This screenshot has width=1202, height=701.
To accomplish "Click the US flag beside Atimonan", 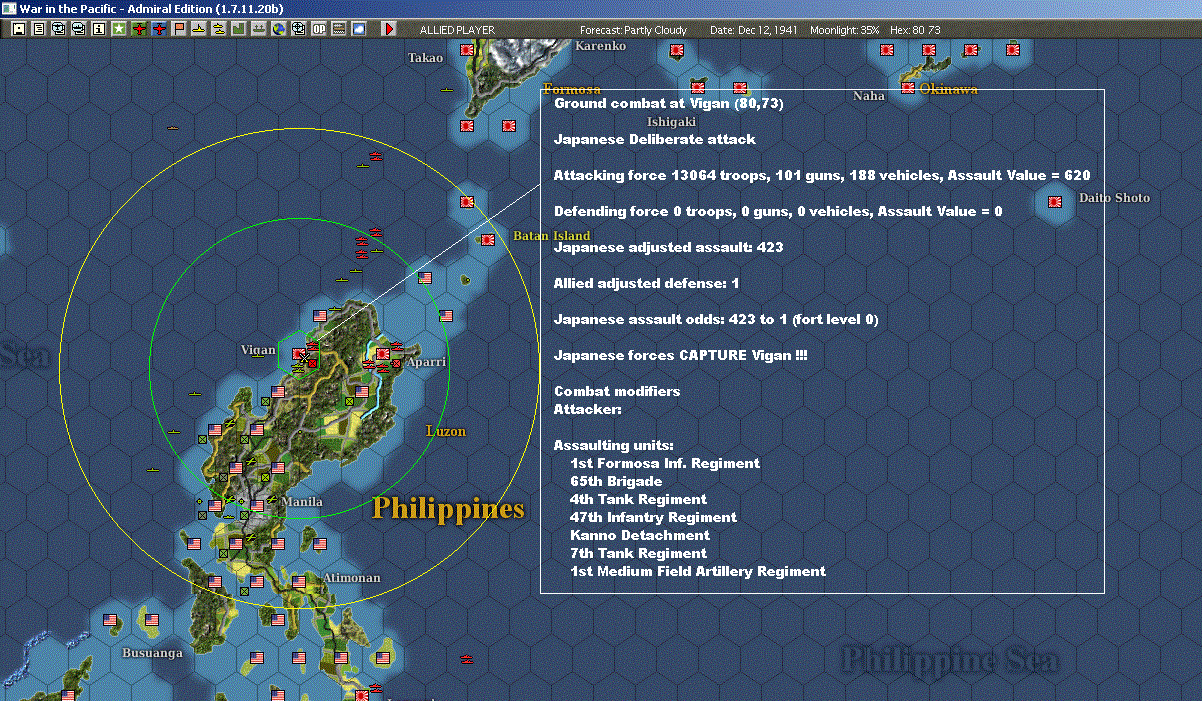I will (299, 581).
